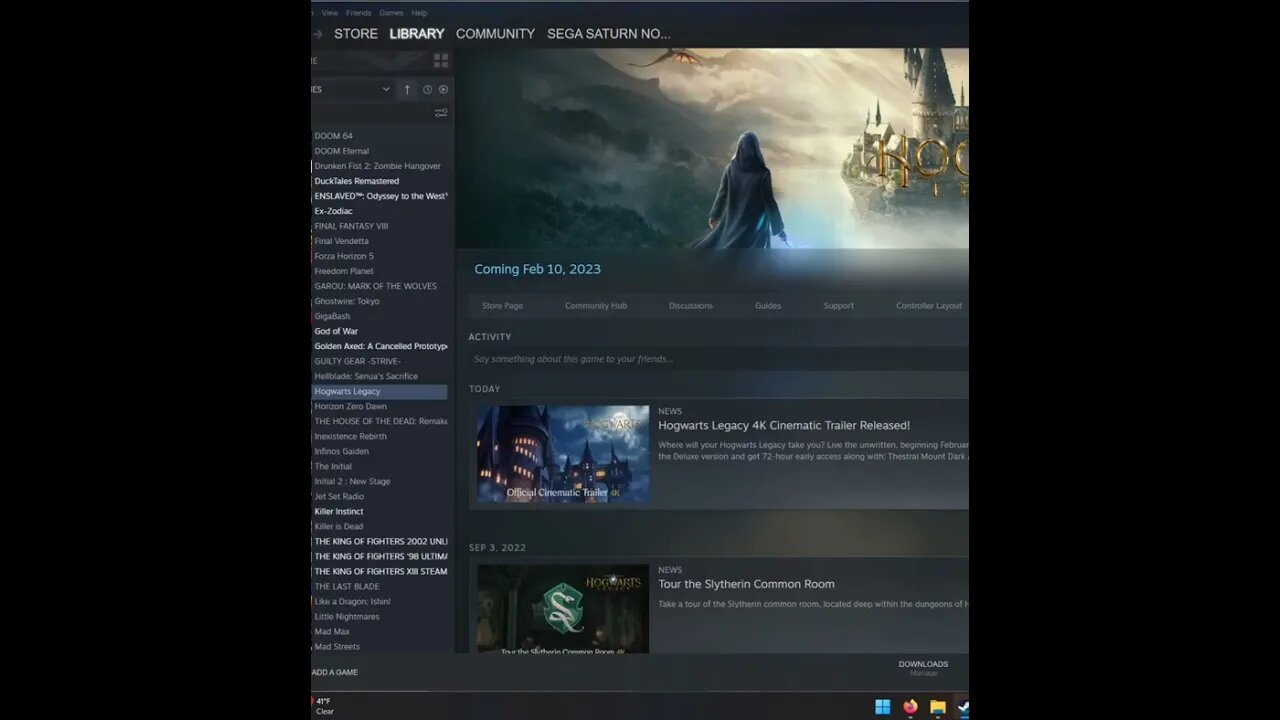Select Hellblade: Senua's Sacrifice
This screenshot has width=1280, height=720.
366,376
